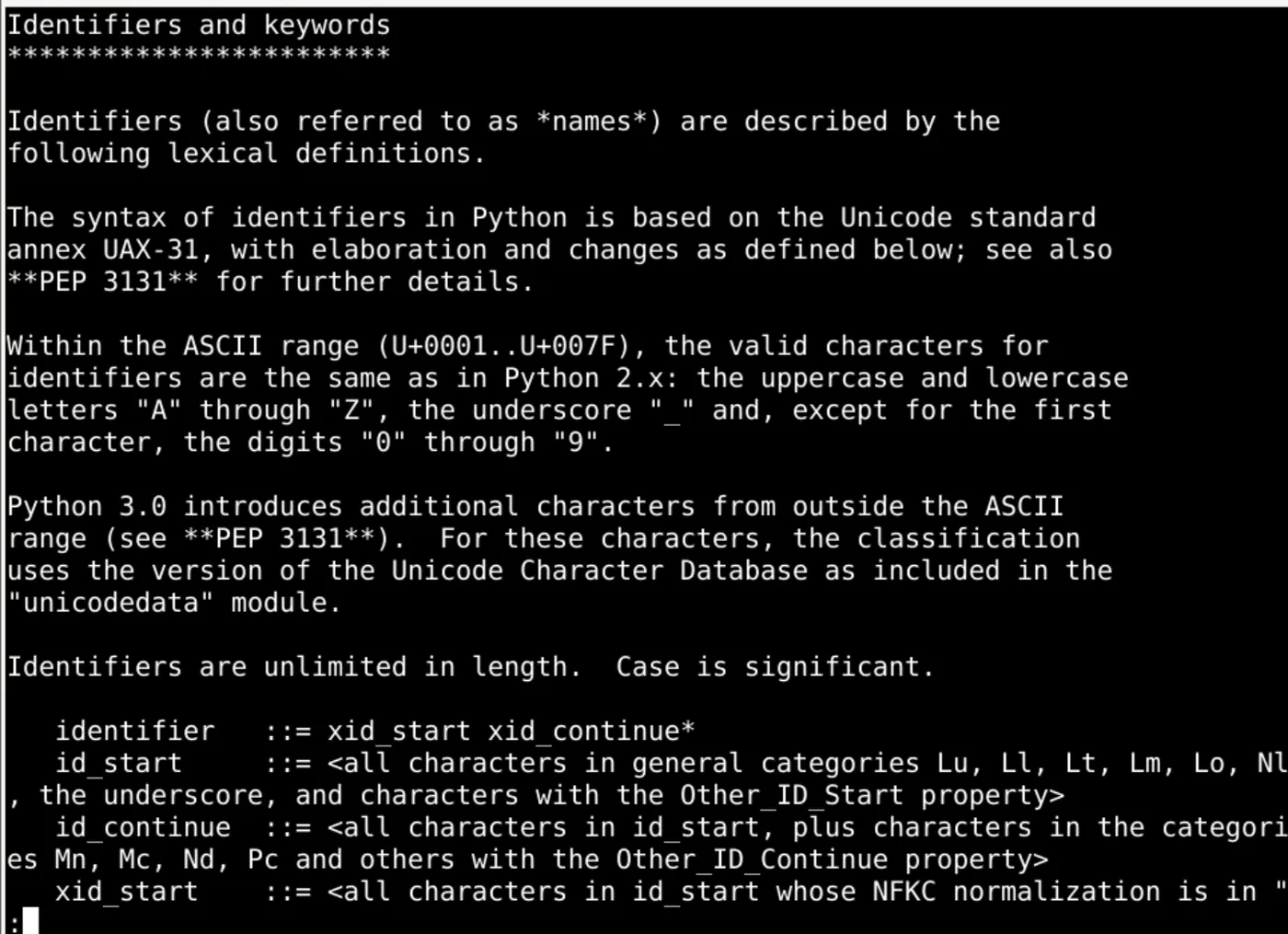Screen dimensions: 1288x934
Task: Click the pager prompt cursor at the bottom
Action: coord(30,921)
